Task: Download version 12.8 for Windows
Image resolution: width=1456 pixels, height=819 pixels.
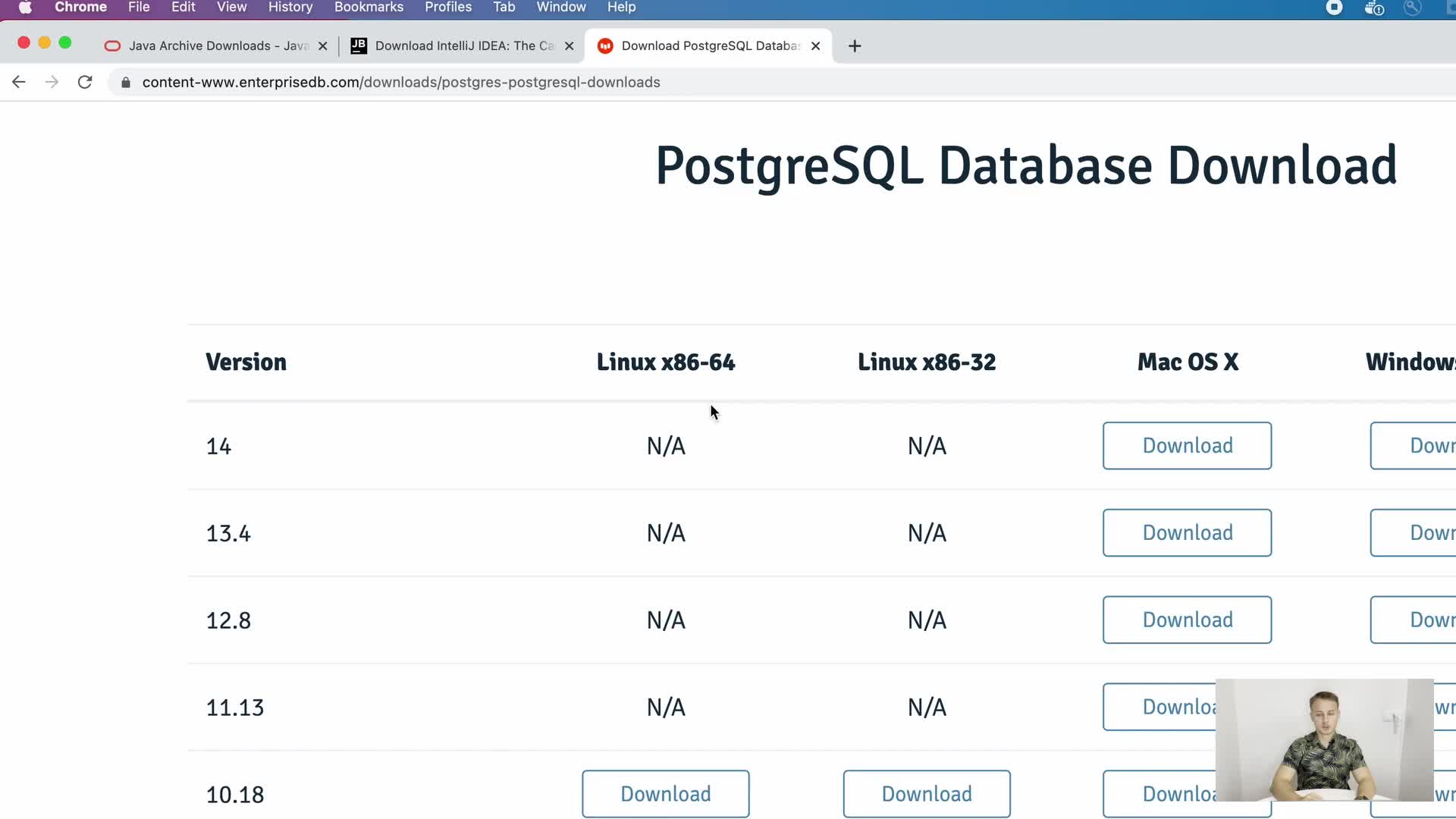Action: tap(1414, 620)
